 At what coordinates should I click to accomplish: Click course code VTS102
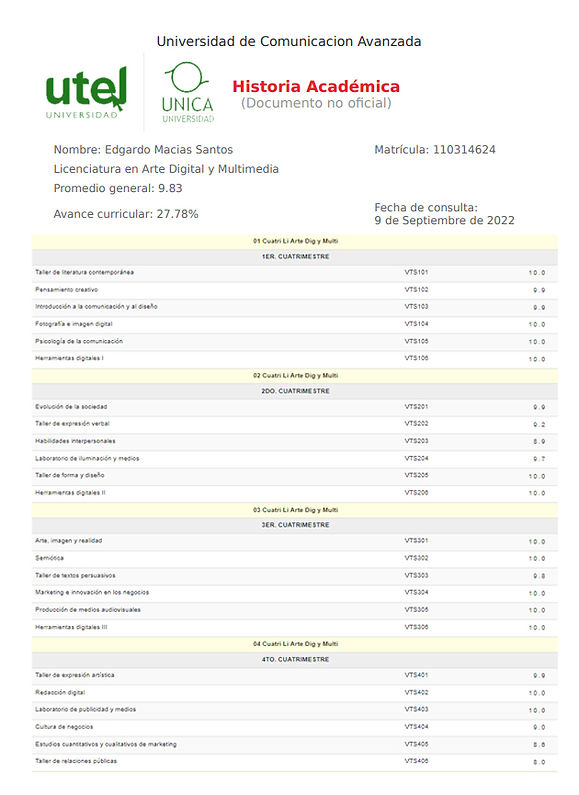[x=416, y=290]
